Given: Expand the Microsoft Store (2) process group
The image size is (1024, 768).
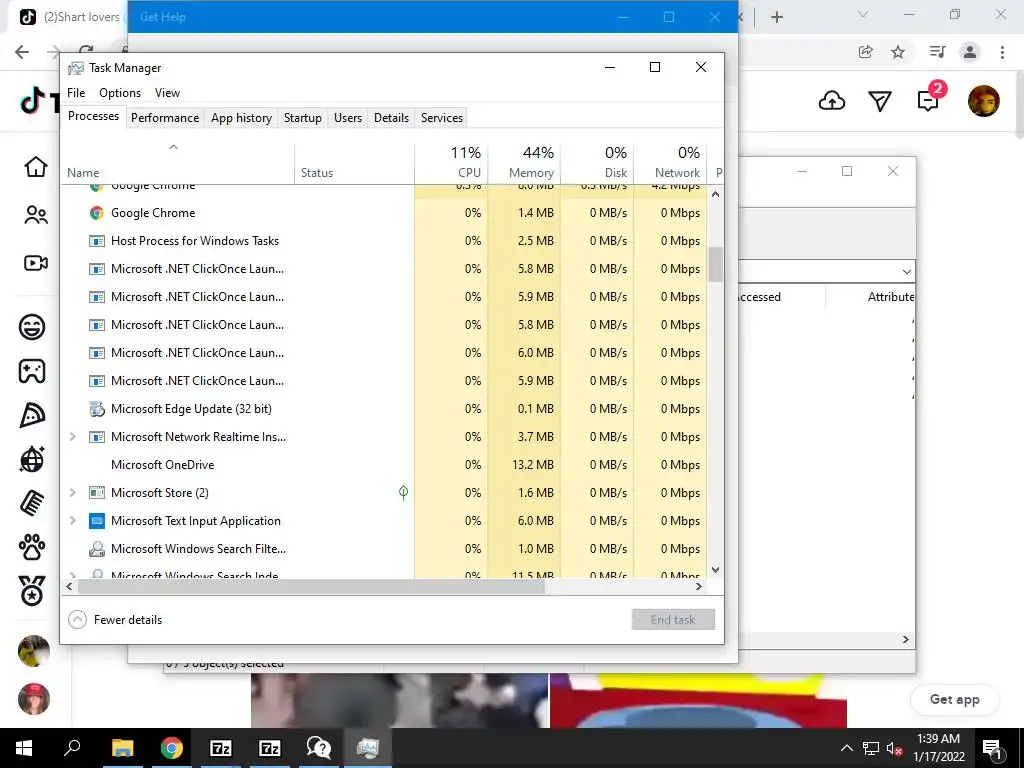Looking at the screenshot, I should point(72,492).
